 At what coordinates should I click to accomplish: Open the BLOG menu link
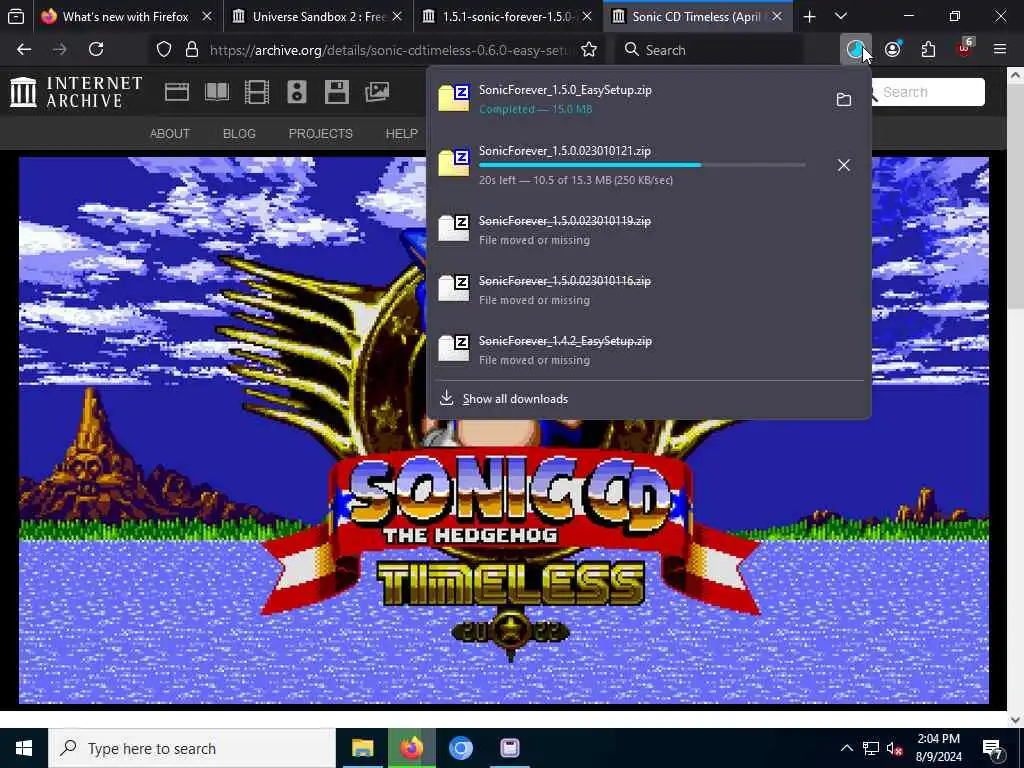(x=239, y=134)
